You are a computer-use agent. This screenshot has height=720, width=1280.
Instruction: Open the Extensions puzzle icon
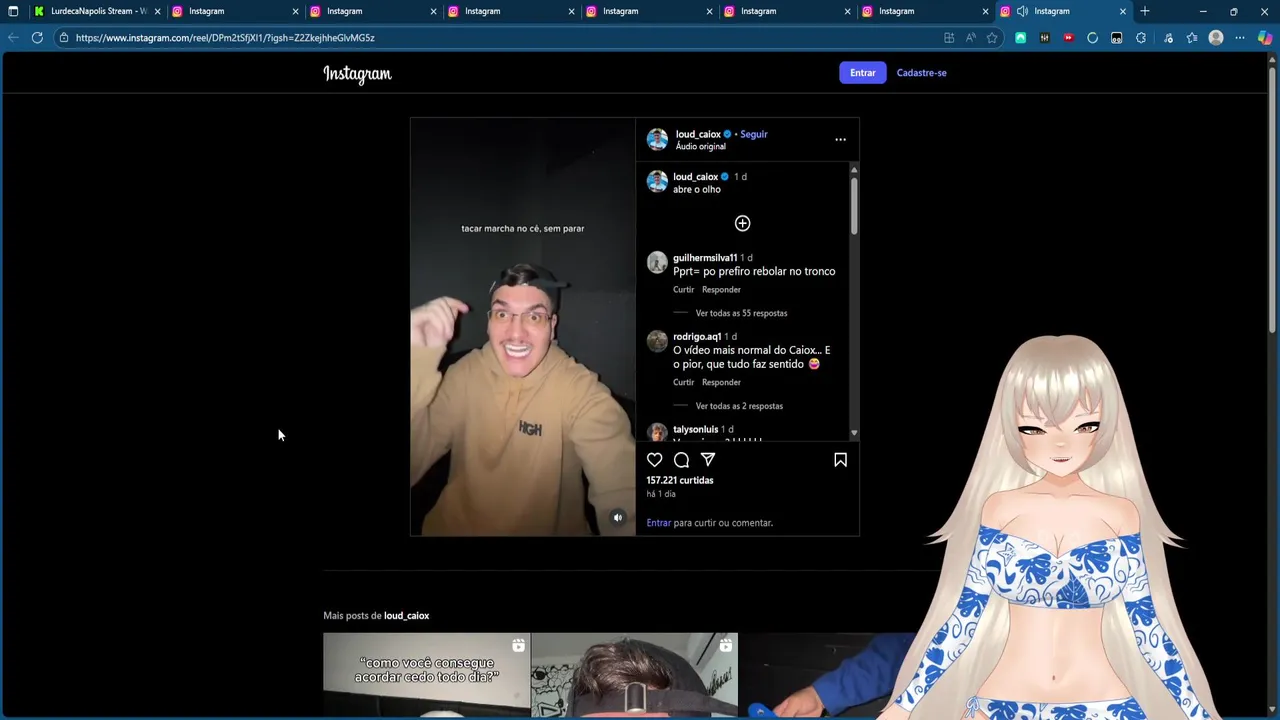1141,38
